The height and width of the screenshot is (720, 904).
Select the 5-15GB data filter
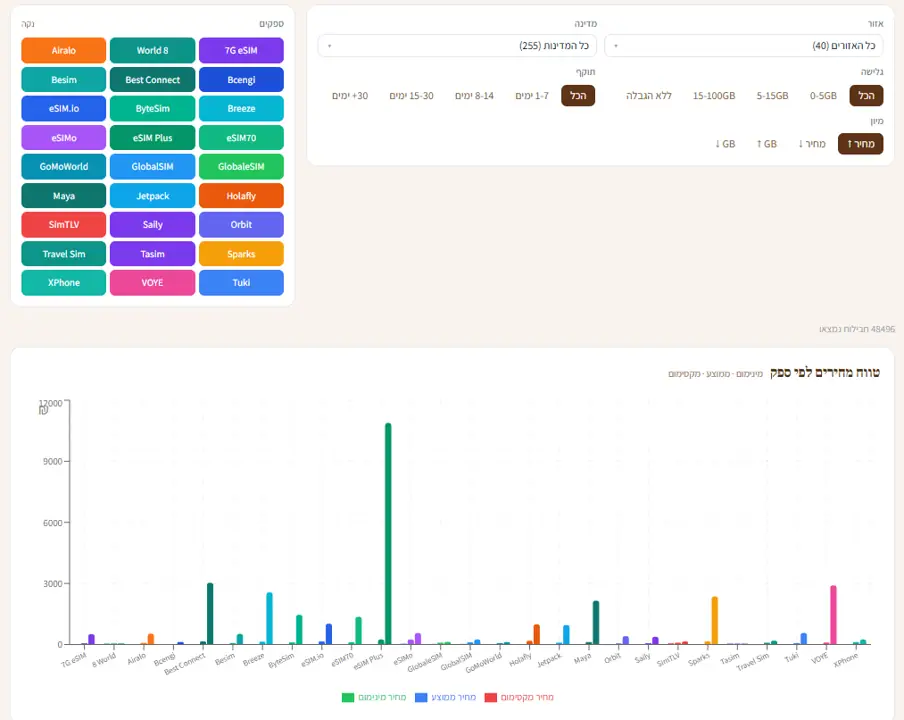[772, 96]
